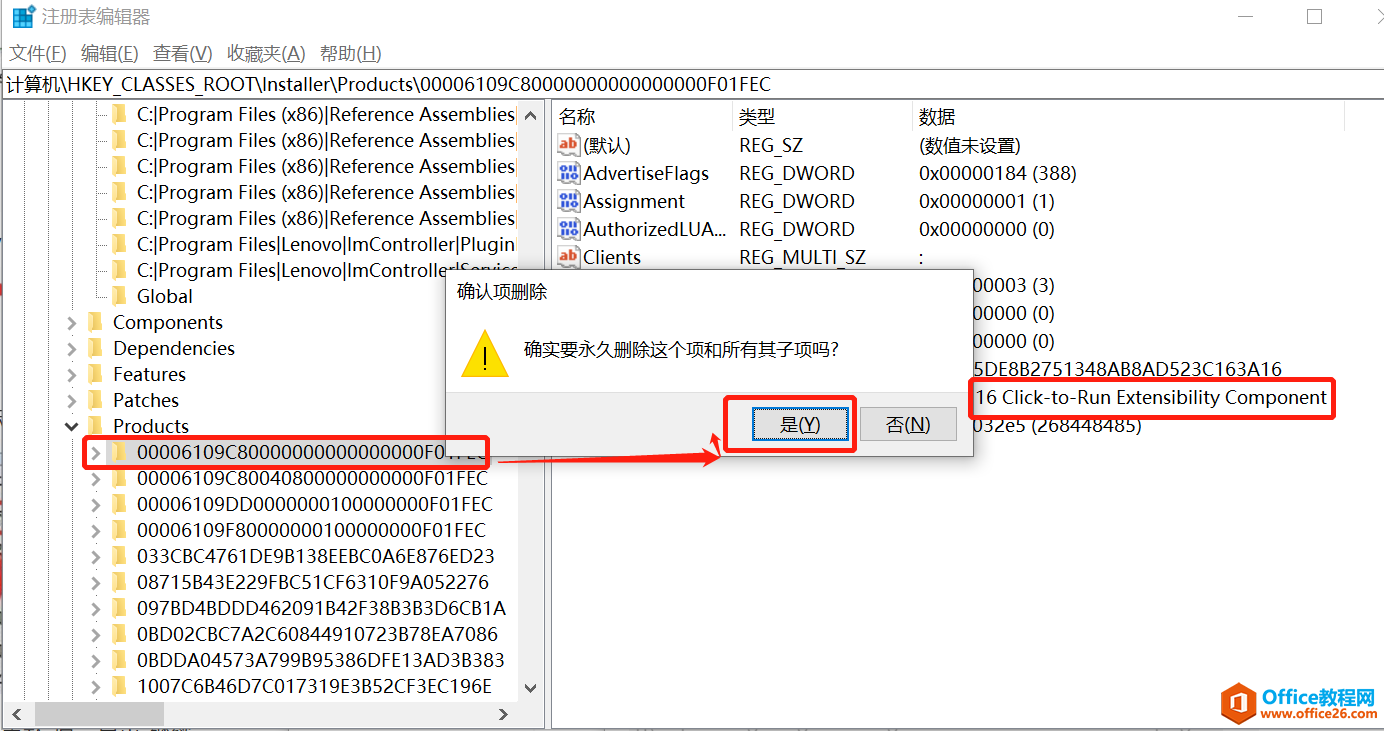Expand key 00006109C80040800000000000F01FEC
This screenshot has height=731, width=1384.
(x=96, y=479)
